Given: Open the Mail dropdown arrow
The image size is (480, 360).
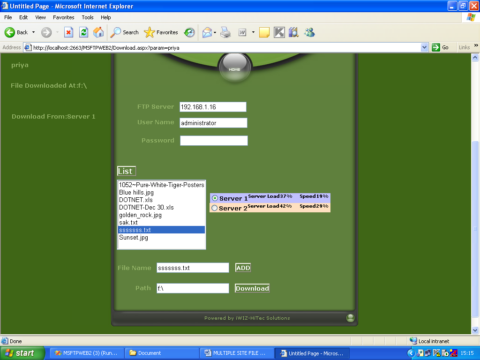Looking at the screenshot, I should click(215, 32).
